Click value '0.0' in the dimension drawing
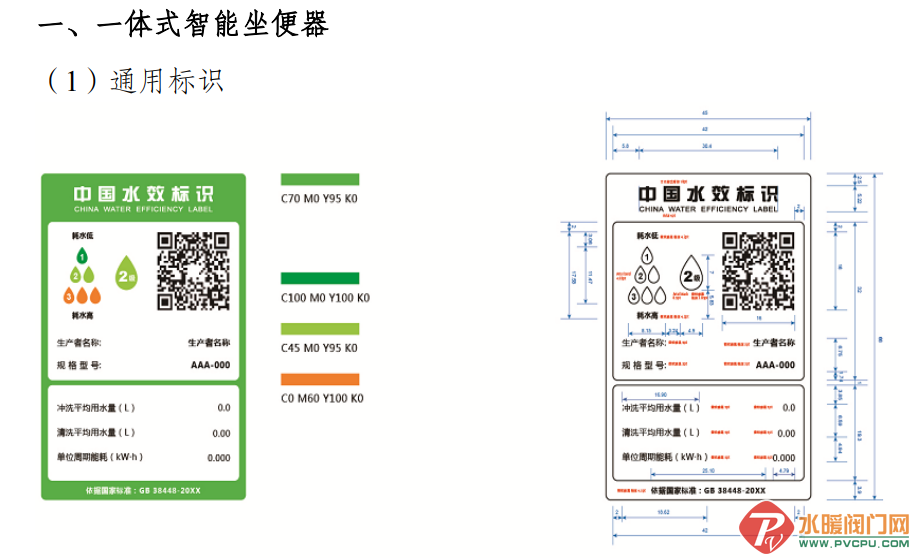Viewport: 914px width, 558px height. (789, 408)
